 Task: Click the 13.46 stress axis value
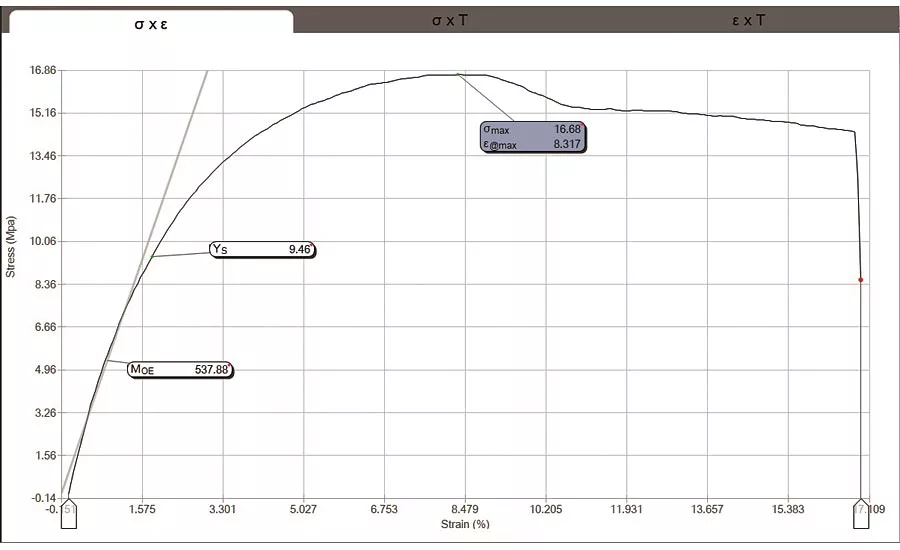point(43,156)
